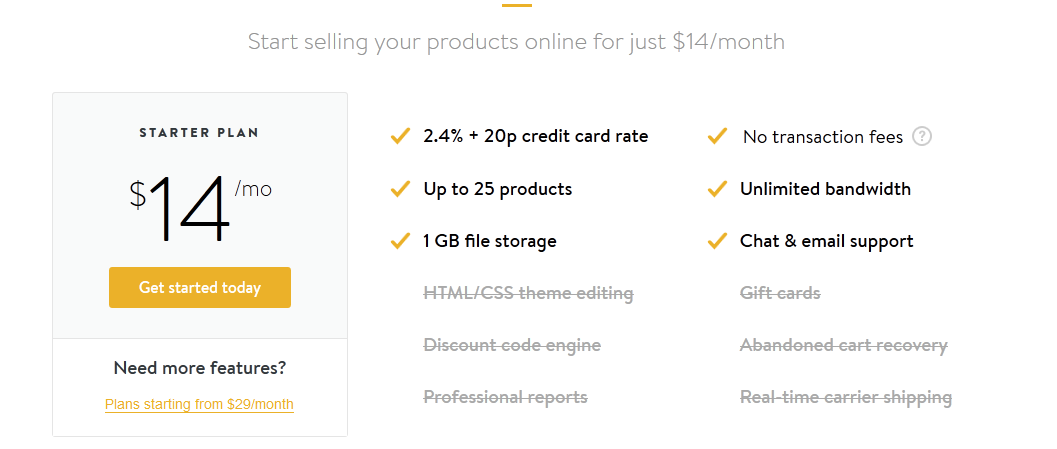Click the crossed-out Professional reports feature
The height and width of the screenshot is (449, 1057).
tap(506, 397)
